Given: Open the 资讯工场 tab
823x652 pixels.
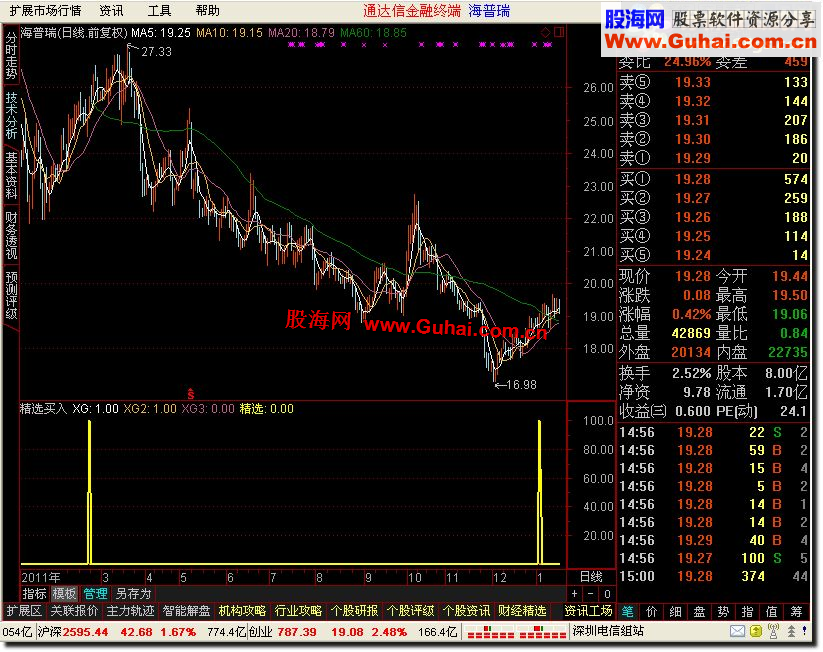Looking at the screenshot, I should [588, 611].
